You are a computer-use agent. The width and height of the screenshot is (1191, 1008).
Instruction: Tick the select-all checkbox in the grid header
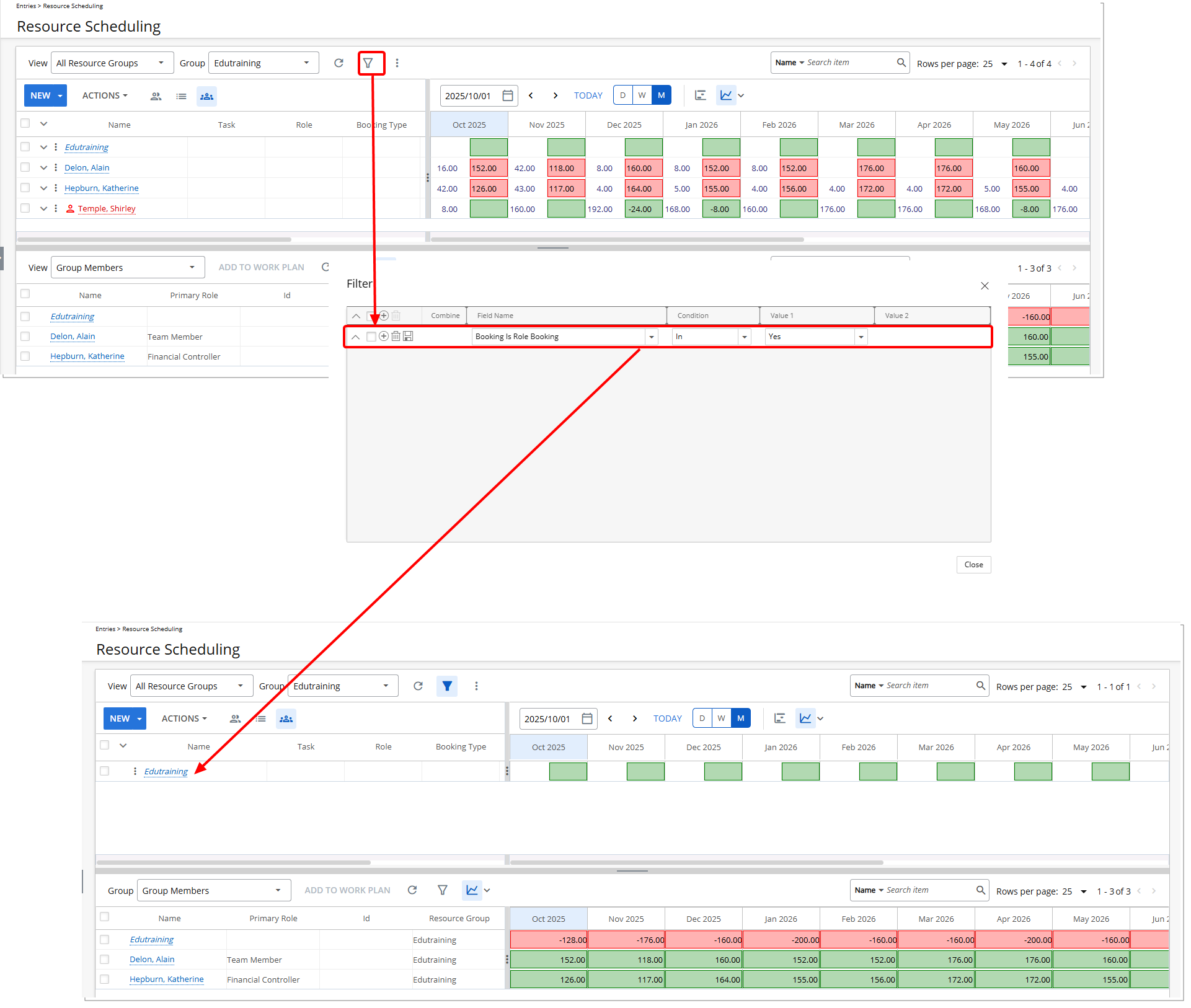click(x=25, y=123)
